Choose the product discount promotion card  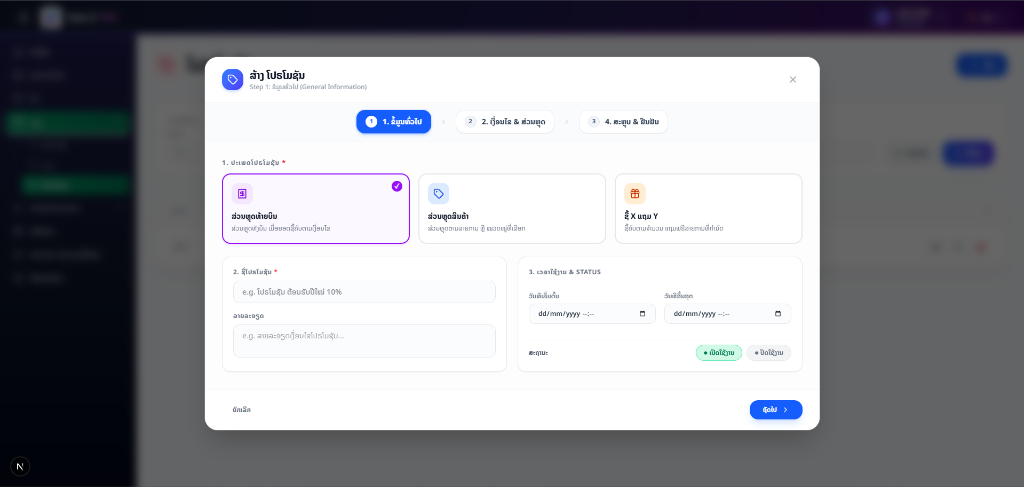coord(512,208)
